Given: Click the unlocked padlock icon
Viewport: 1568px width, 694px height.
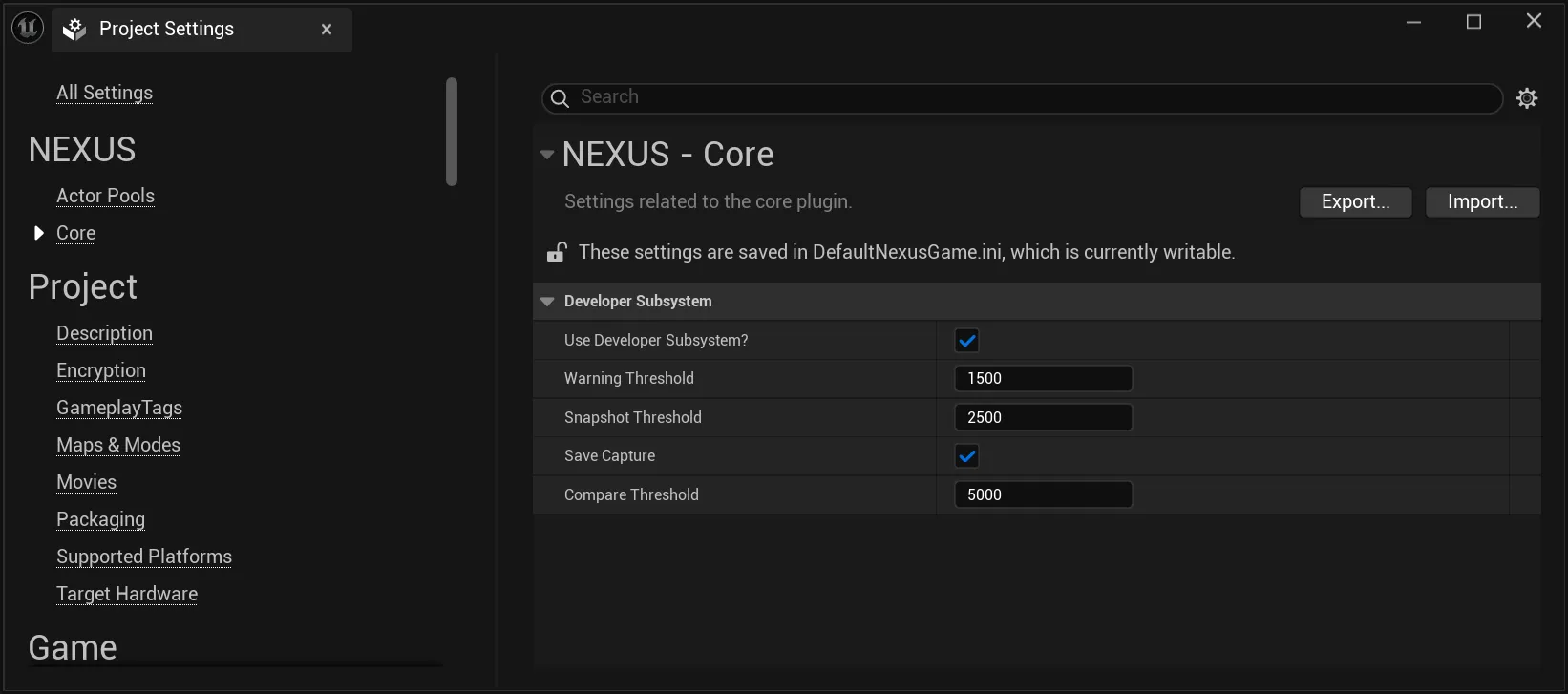Looking at the screenshot, I should pyautogui.click(x=556, y=252).
